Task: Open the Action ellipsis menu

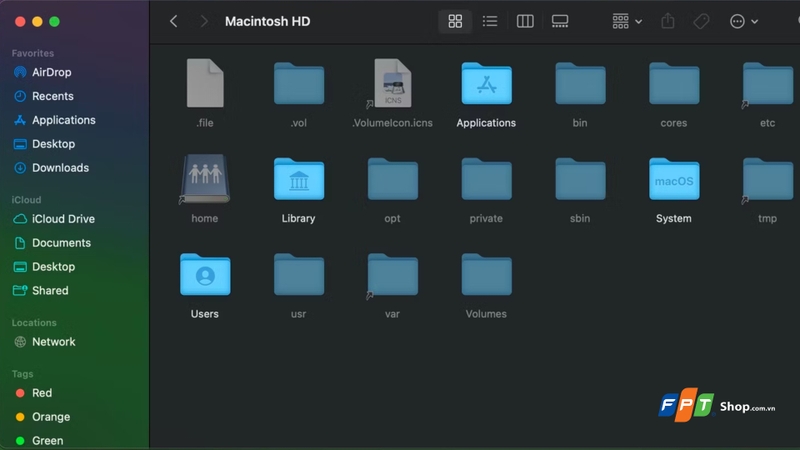Action: (x=743, y=21)
